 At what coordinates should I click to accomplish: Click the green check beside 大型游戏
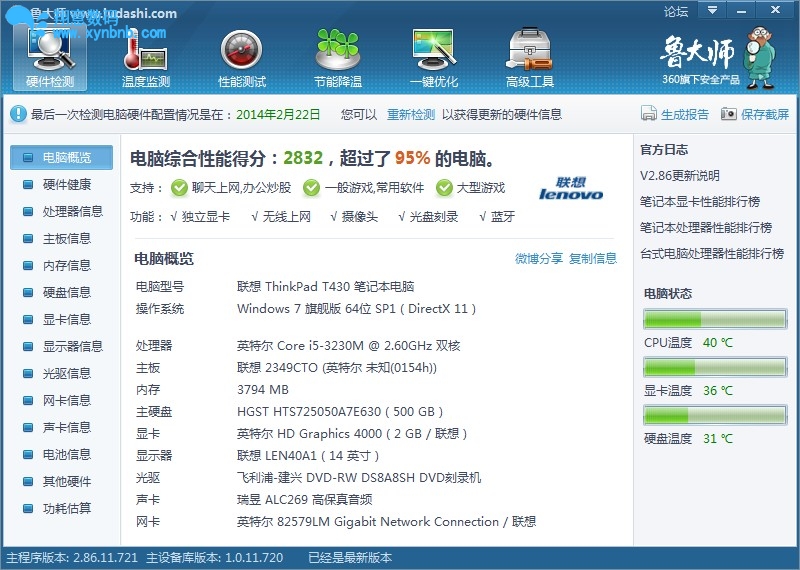[444, 188]
